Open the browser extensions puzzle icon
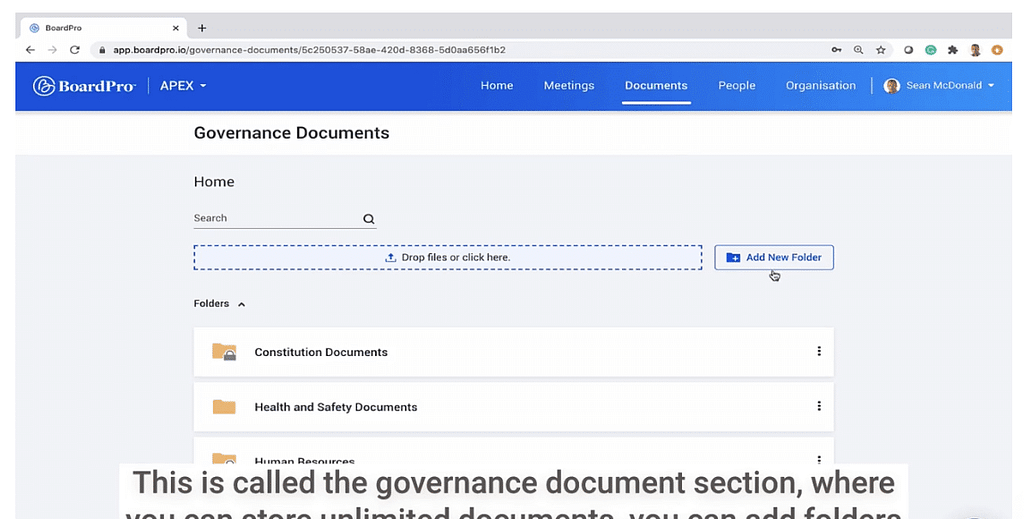The image size is (1024, 519). coord(953,50)
